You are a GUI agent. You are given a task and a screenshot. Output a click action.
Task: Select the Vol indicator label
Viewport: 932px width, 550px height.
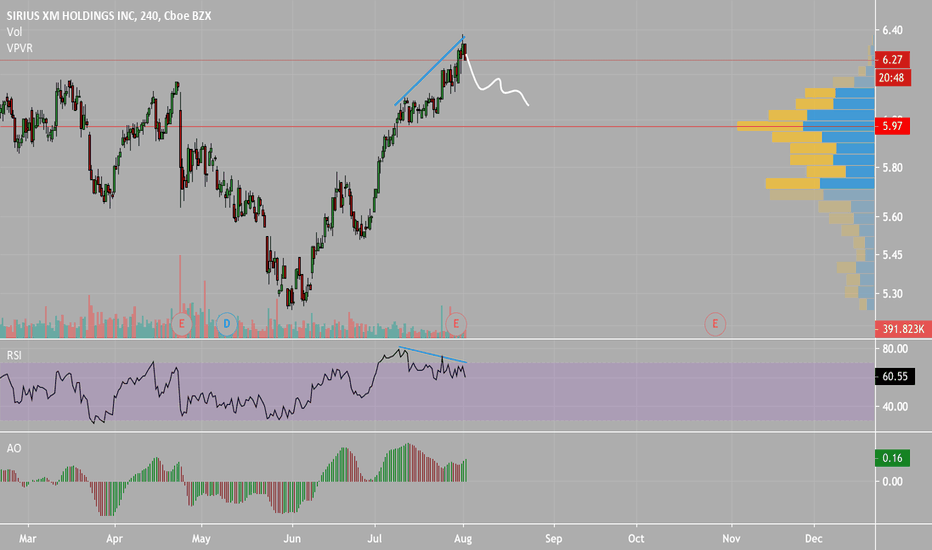click(x=14, y=32)
